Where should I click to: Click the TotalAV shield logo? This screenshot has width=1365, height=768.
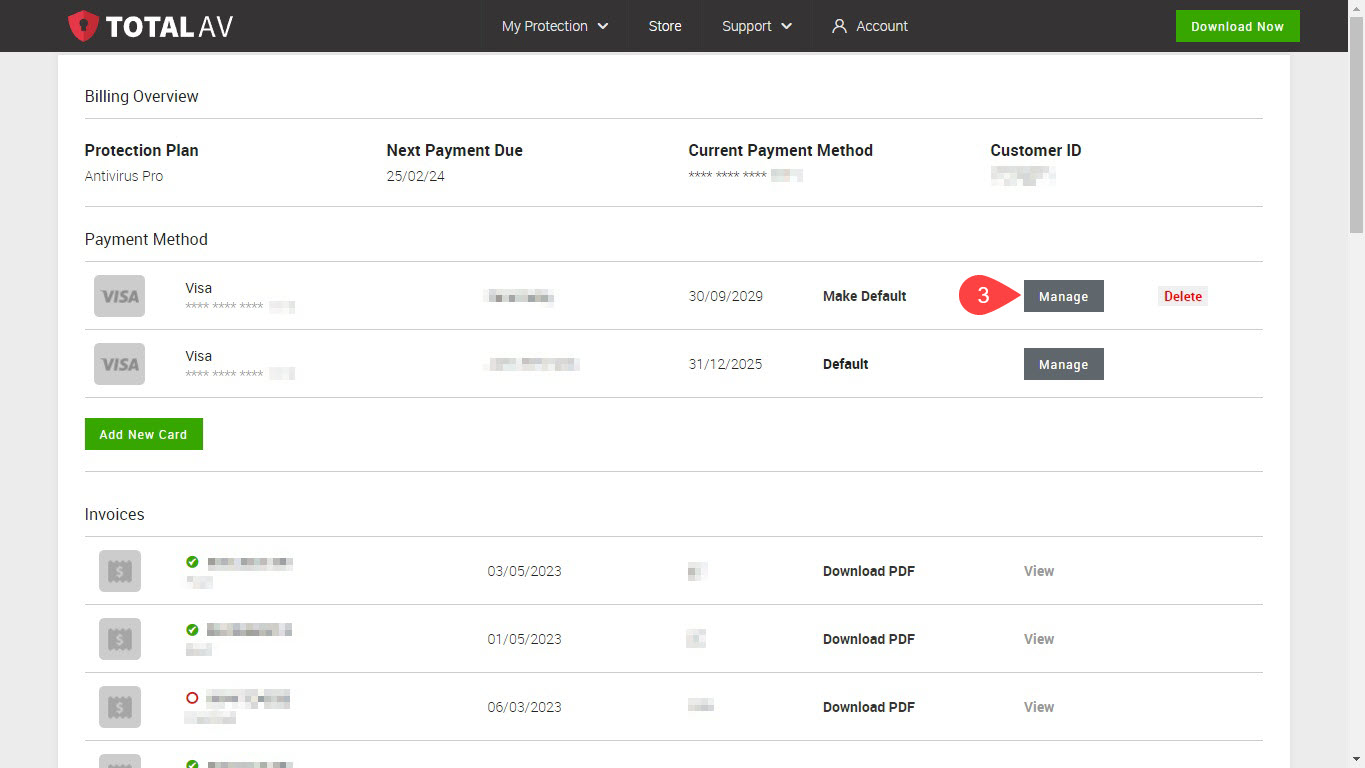(83, 26)
